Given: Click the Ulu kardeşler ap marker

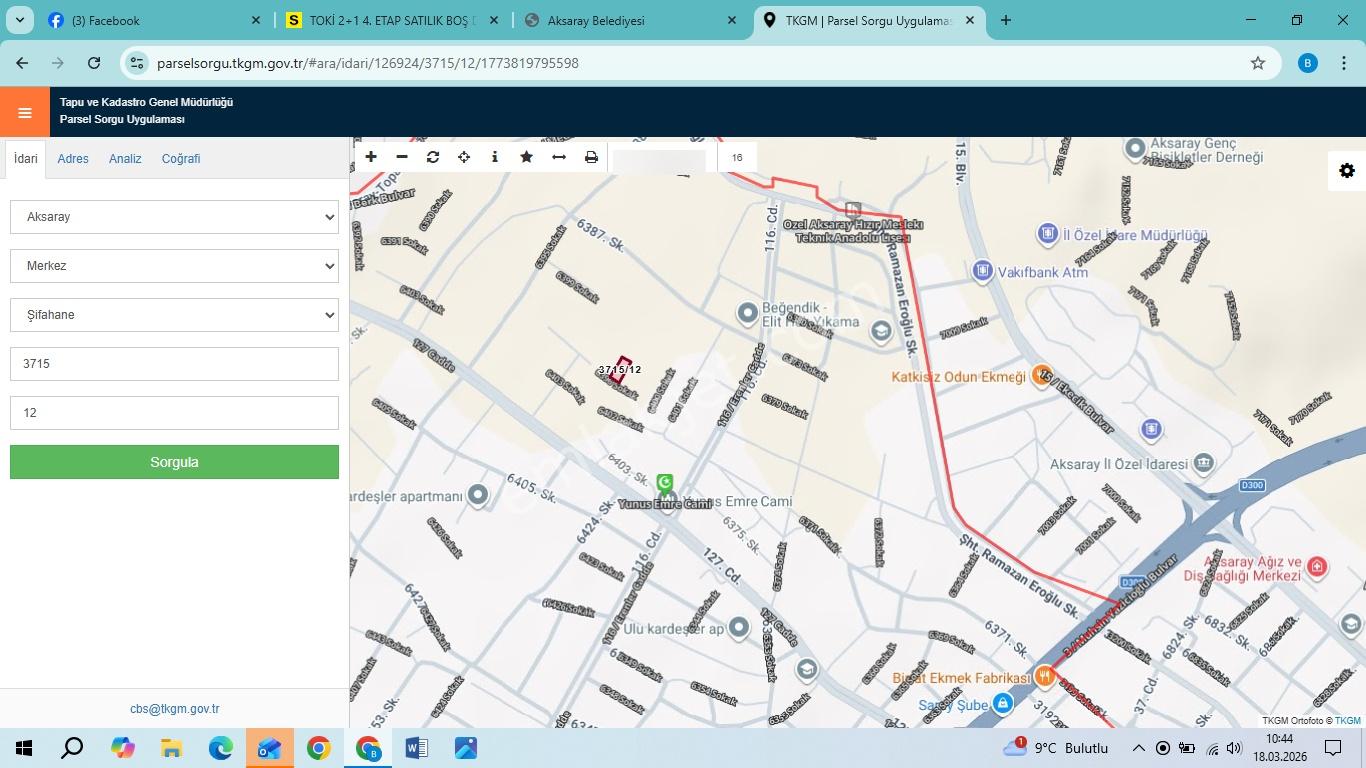Looking at the screenshot, I should [x=738, y=627].
